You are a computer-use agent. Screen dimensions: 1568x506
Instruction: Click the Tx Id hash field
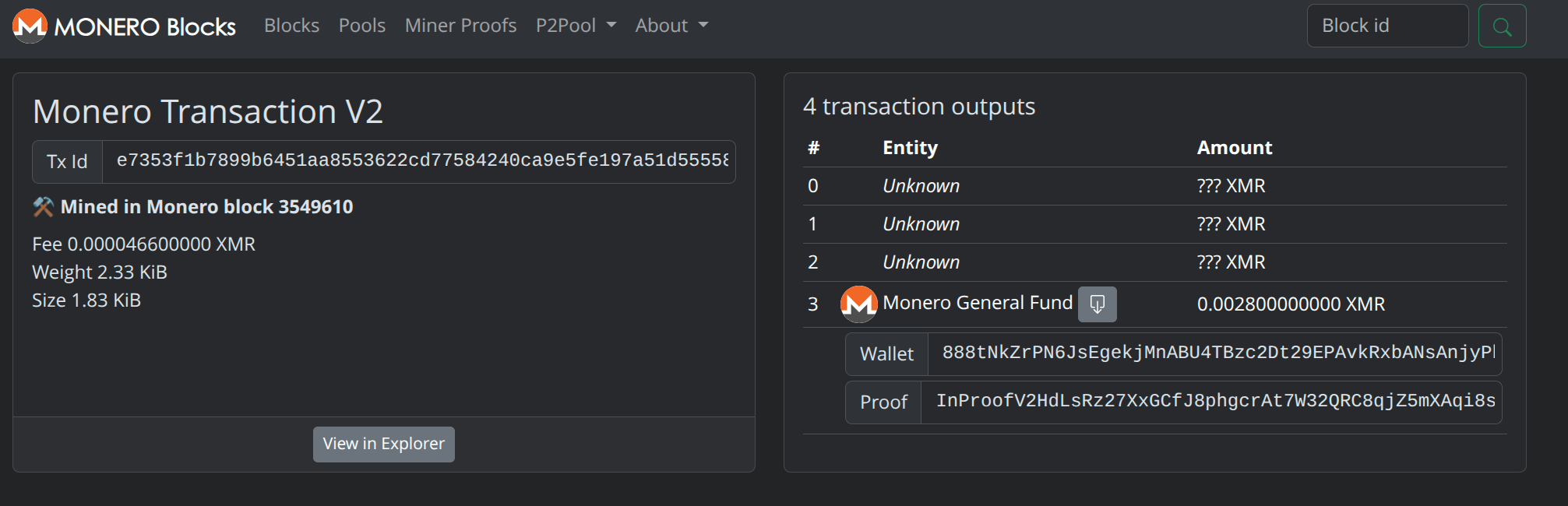click(x=421, y=161)
